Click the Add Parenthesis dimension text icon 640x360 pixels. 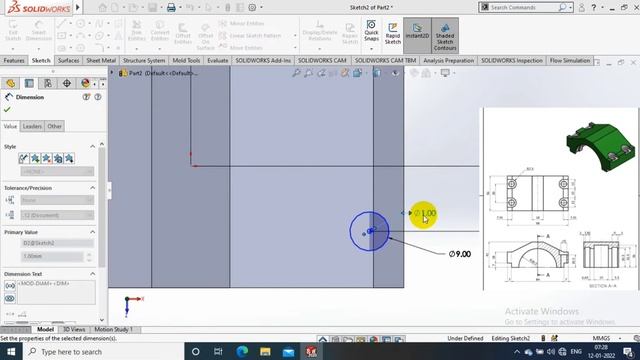tap(10, 286)
